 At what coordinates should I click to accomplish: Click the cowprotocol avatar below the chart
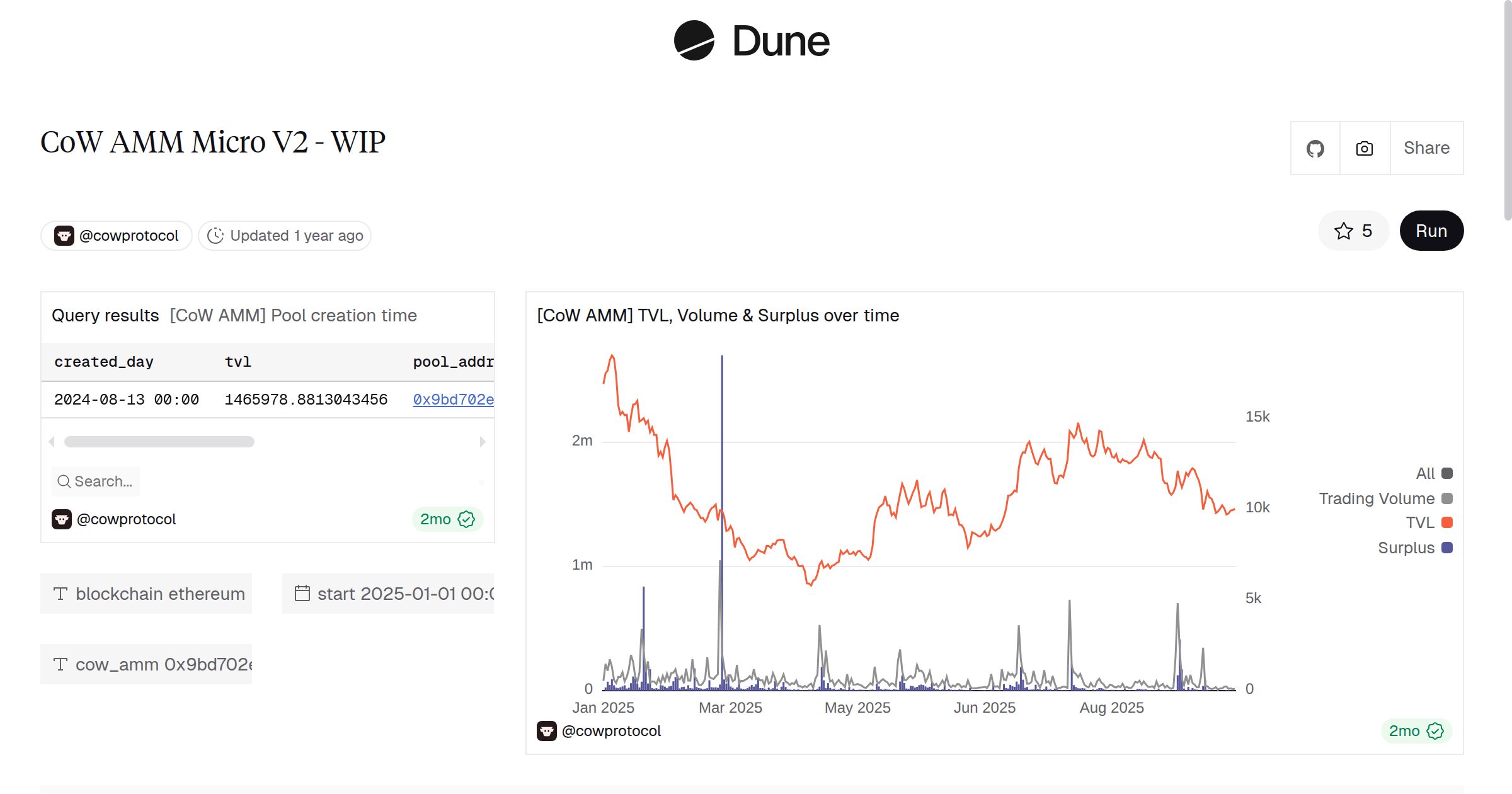click(547, 731)
